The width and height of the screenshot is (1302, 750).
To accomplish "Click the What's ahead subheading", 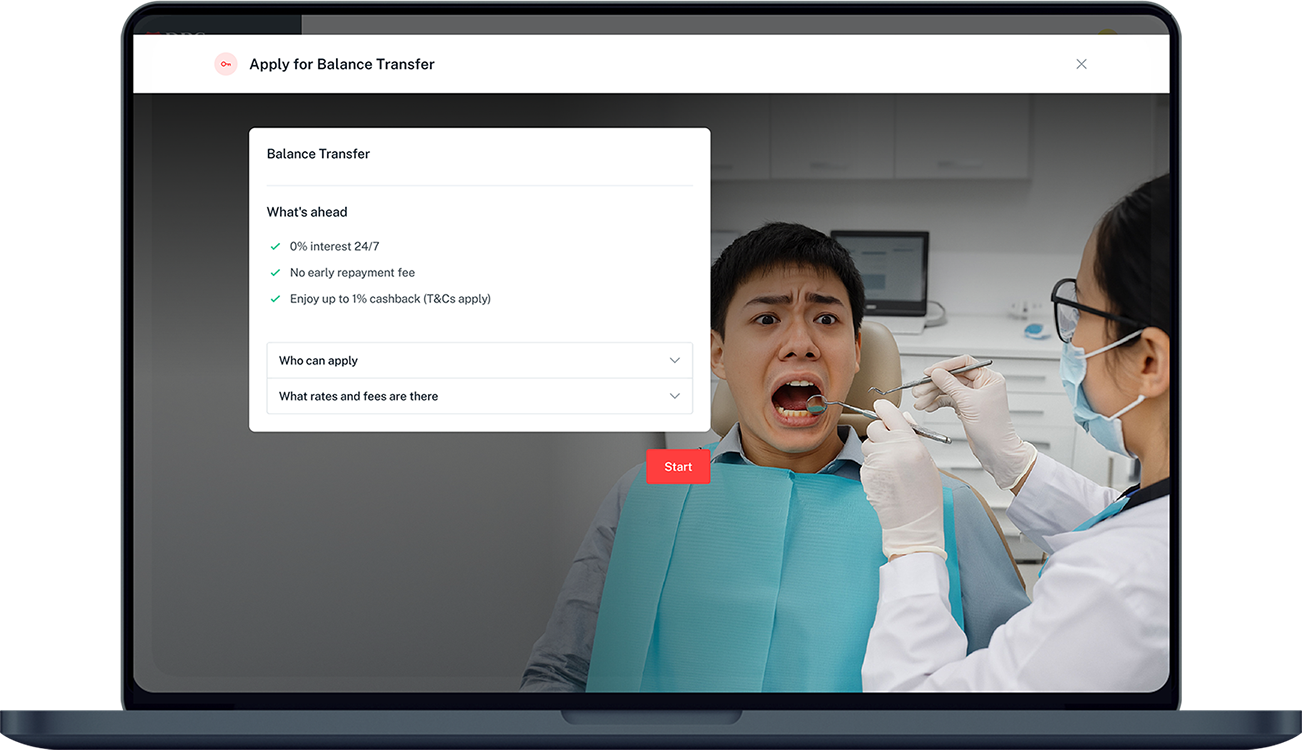I will 307,212.
